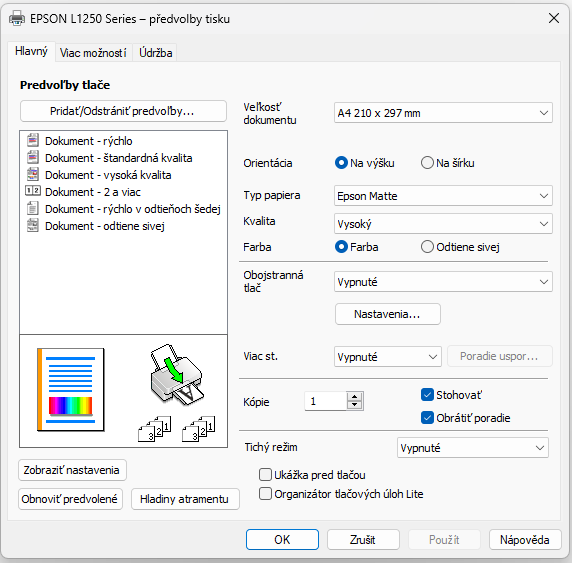This screenshot has height=563, width=572.
Task: Choose 'Farba' color printing
Action: (x=356, y=247)
